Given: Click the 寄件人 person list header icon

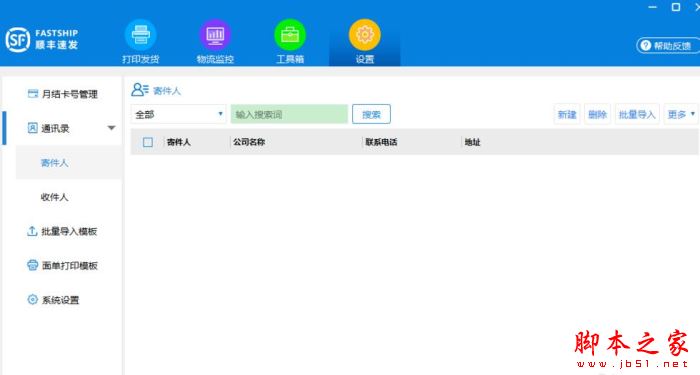Looking at the screenshot, I should pos(140,90).
